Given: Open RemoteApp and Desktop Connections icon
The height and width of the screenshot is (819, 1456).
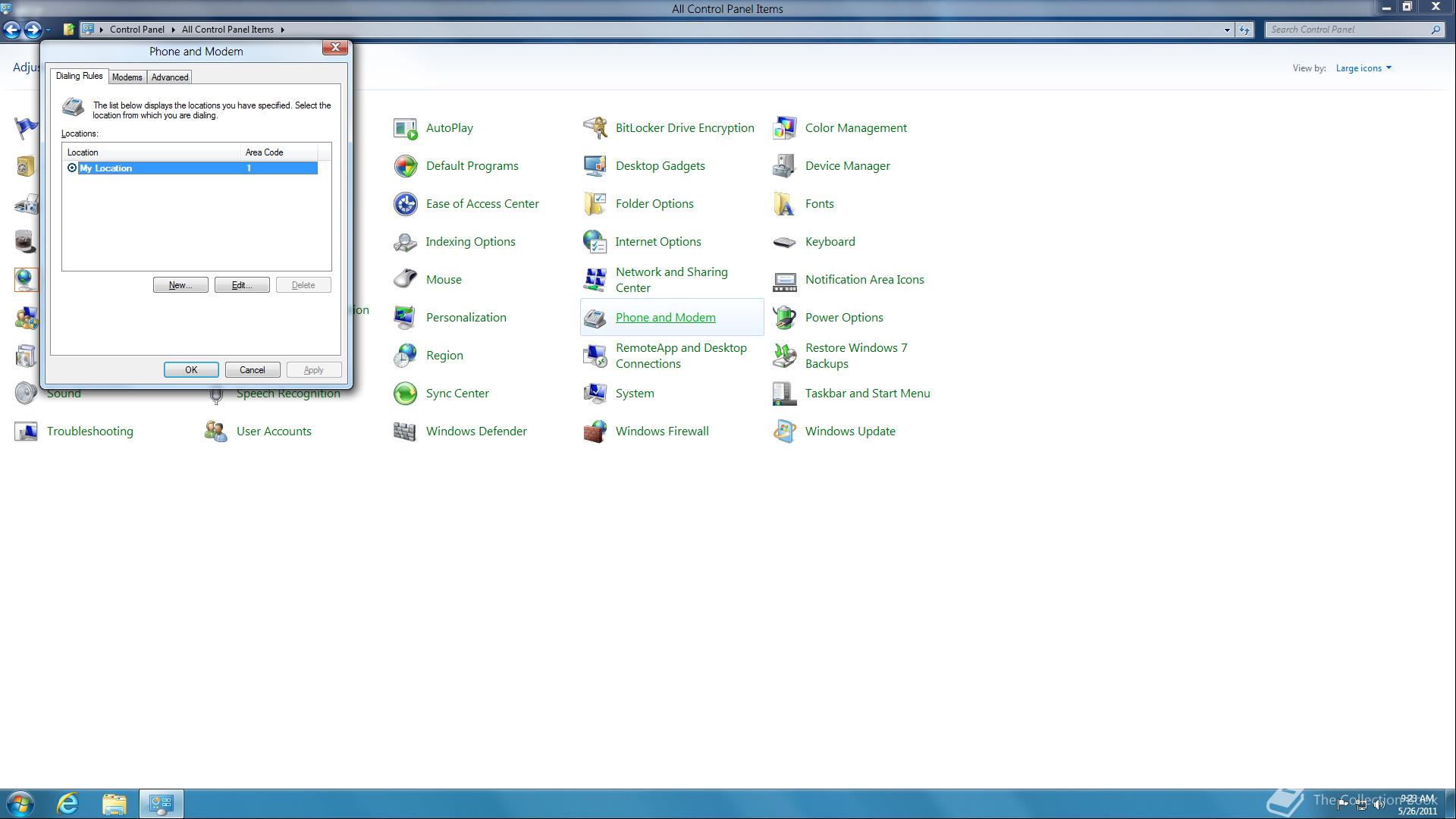Looking at the screenshot, I should (595, 356).
